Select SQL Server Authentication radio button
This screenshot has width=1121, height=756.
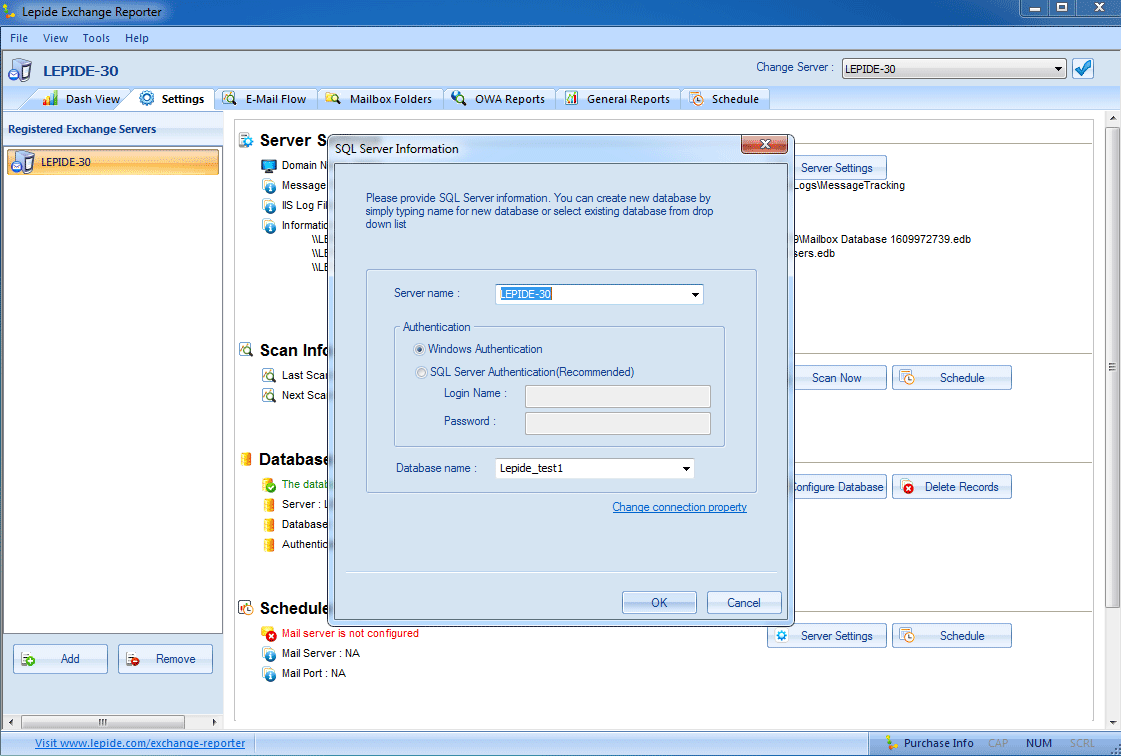[x=421, y=373]
